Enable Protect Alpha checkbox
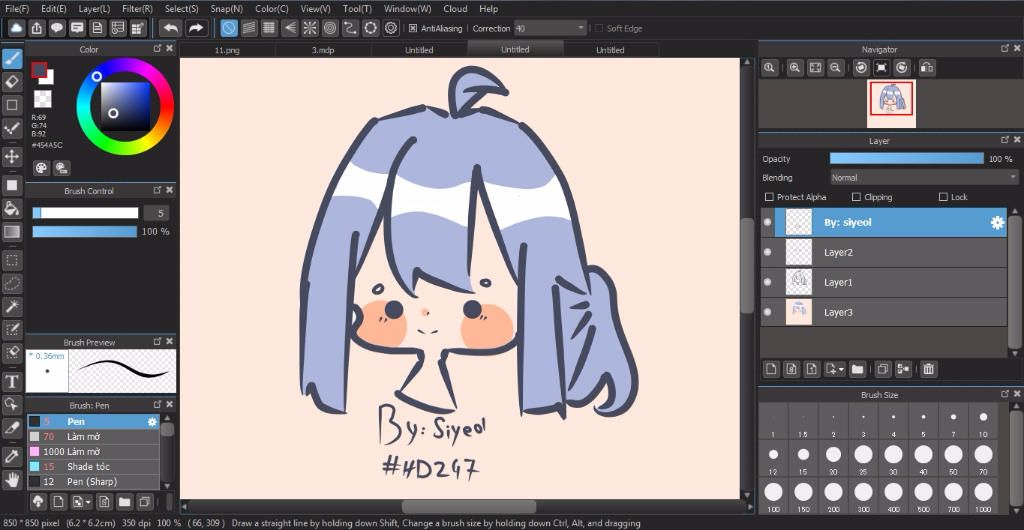The width and height of the screenshot is (1024, 530). 769,196
